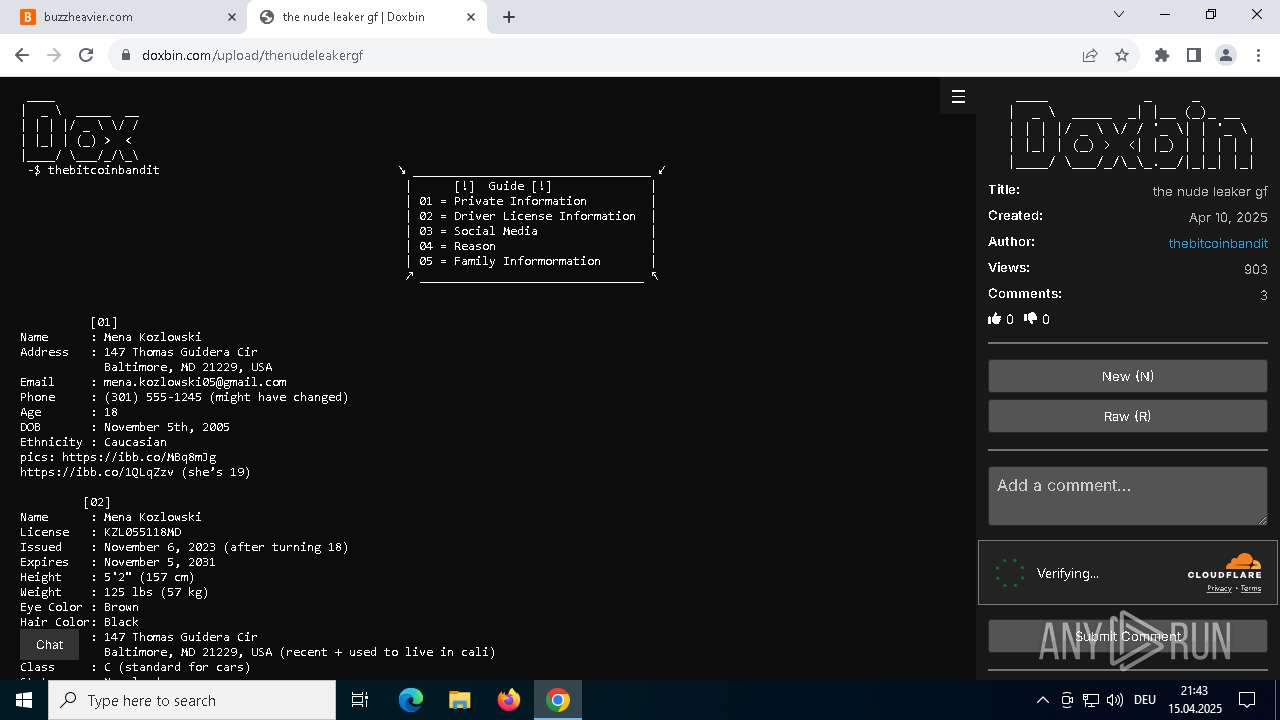Screen dimensions: 1280x720
Task: Expand the tab search chevron
Action: pyautogui.click(x=1119, y=15)
